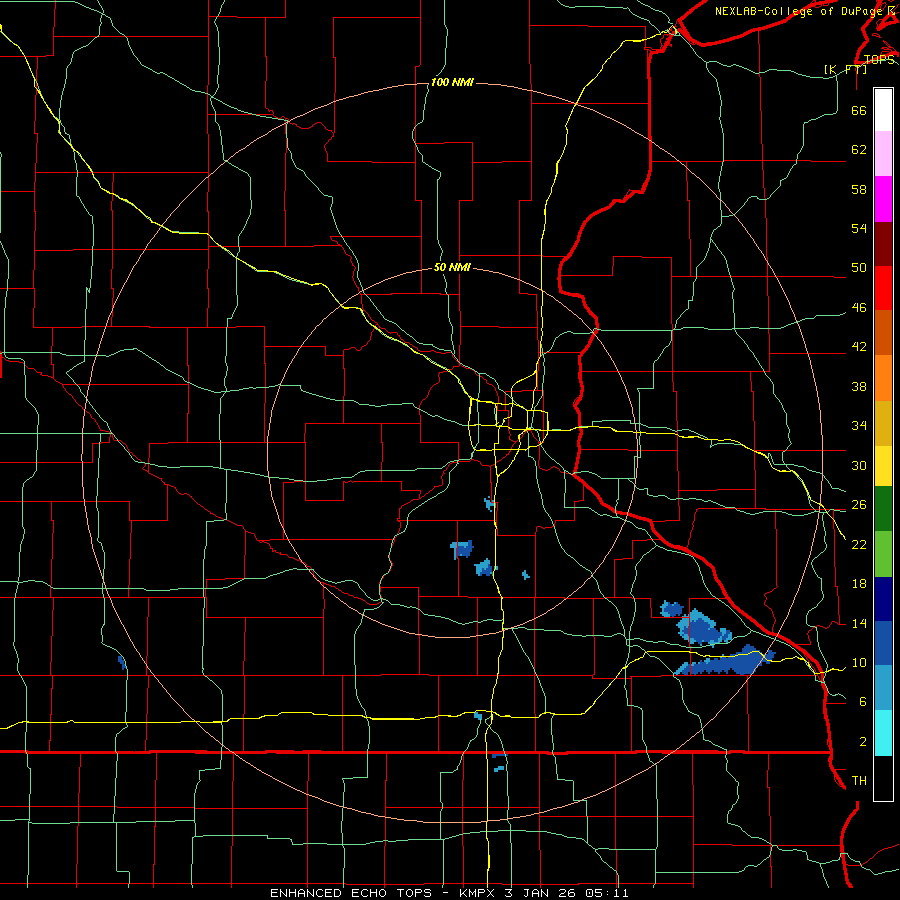This screenshot has width=900, height=900.
Task: Pick the white legend swatch
Action: (x=883, y=110)
